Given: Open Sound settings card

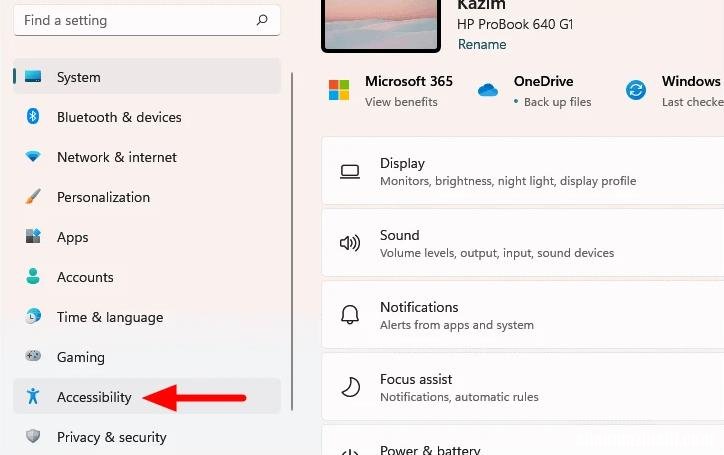Looking at the screenshot, I should pyautogui.click(x=523, y=243).
